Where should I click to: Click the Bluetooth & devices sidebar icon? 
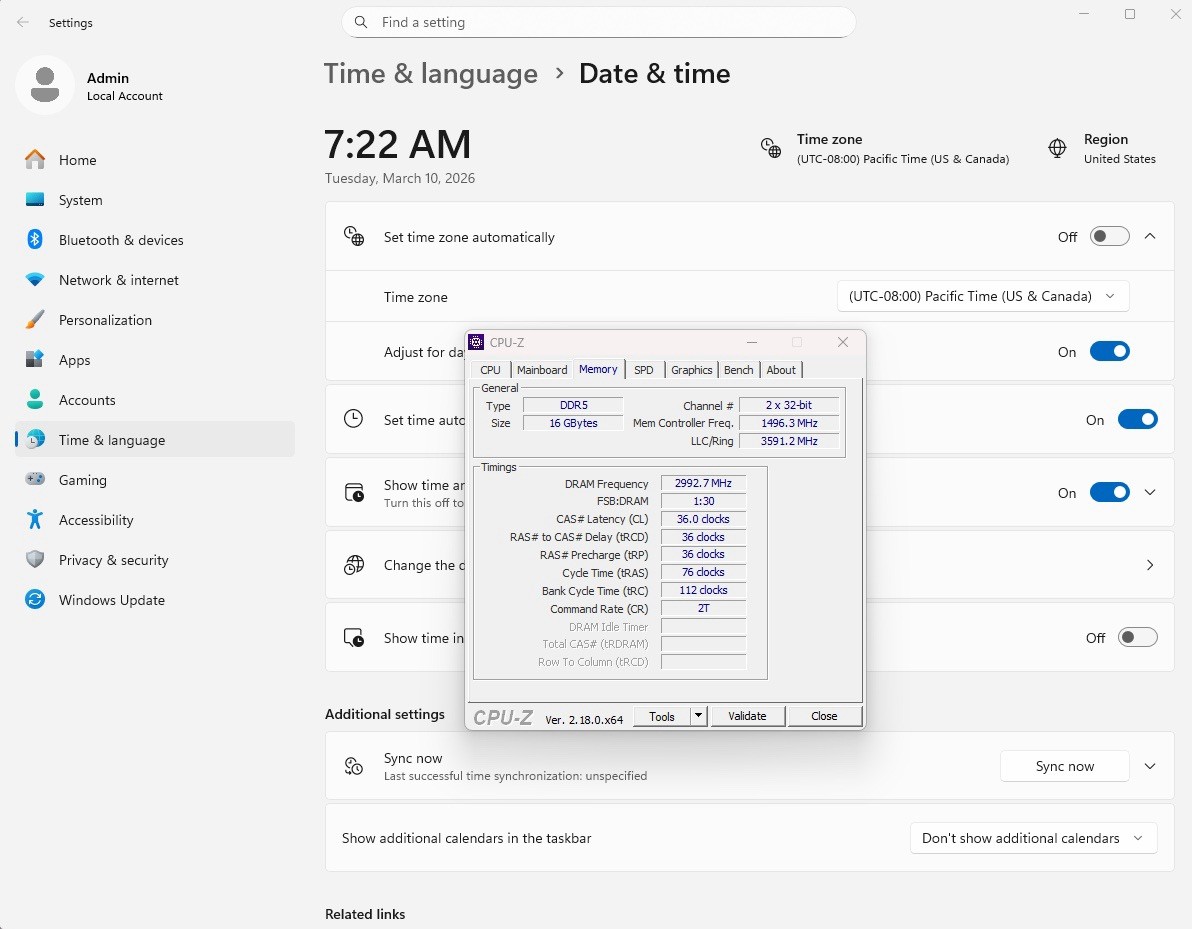click(35, 240)
